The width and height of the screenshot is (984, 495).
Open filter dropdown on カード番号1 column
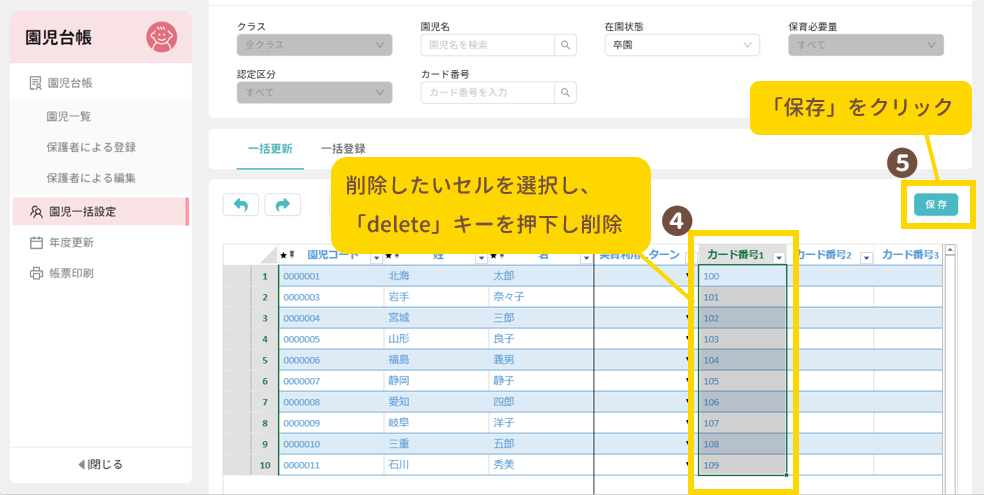tap(778, 257)
